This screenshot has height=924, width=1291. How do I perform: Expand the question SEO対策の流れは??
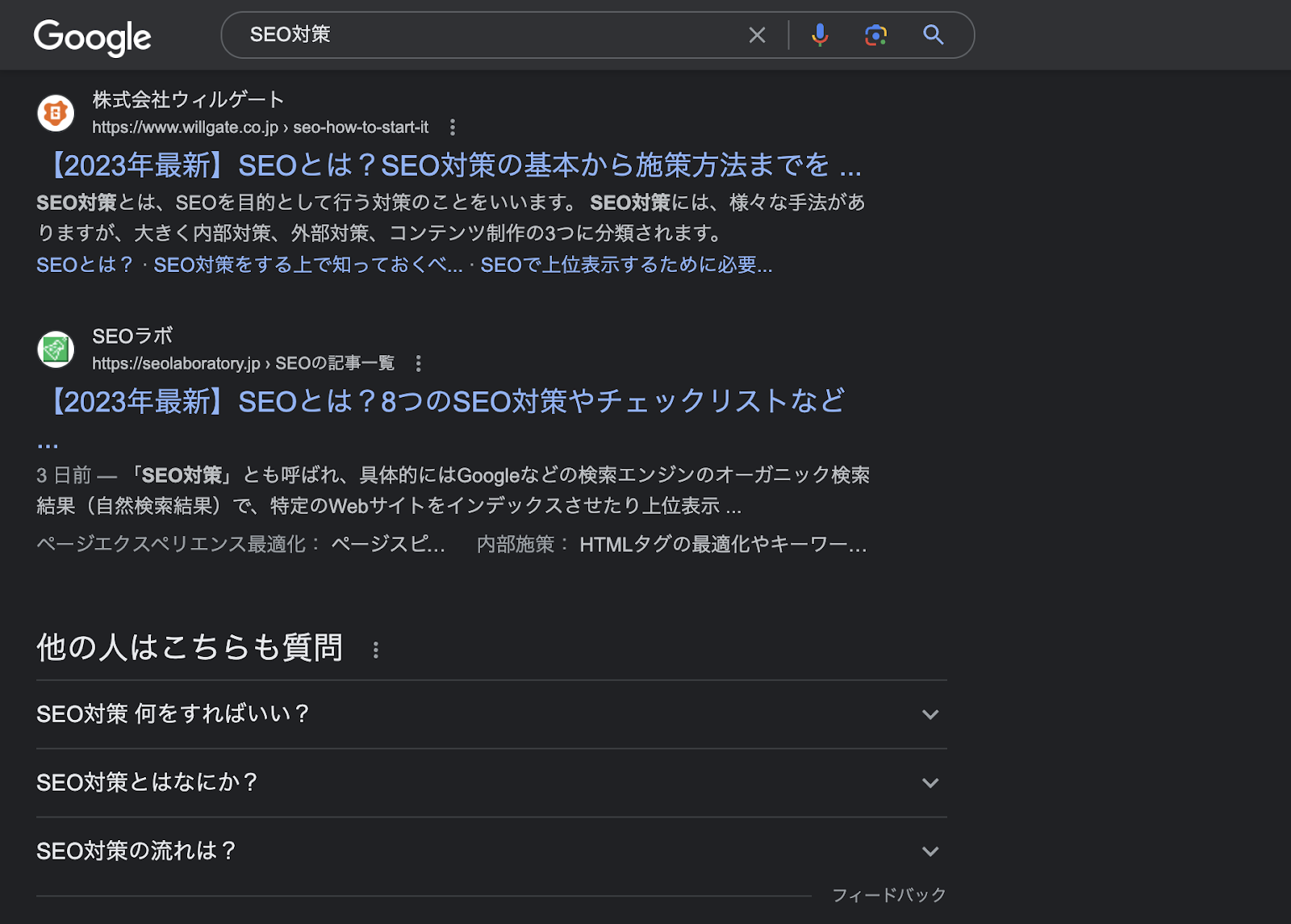[491, 851]
